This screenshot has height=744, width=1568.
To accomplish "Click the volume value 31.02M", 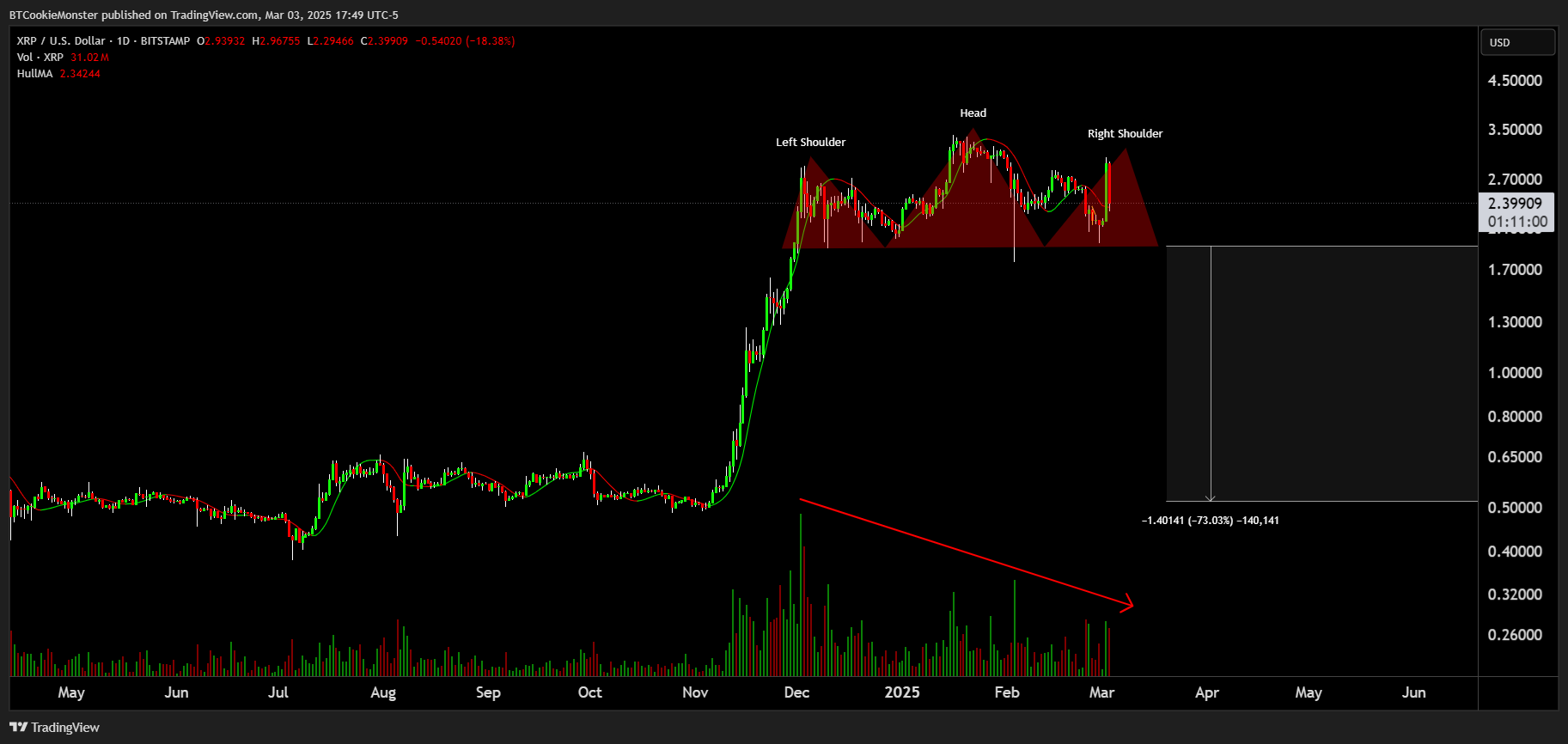I will click(89, 57).
